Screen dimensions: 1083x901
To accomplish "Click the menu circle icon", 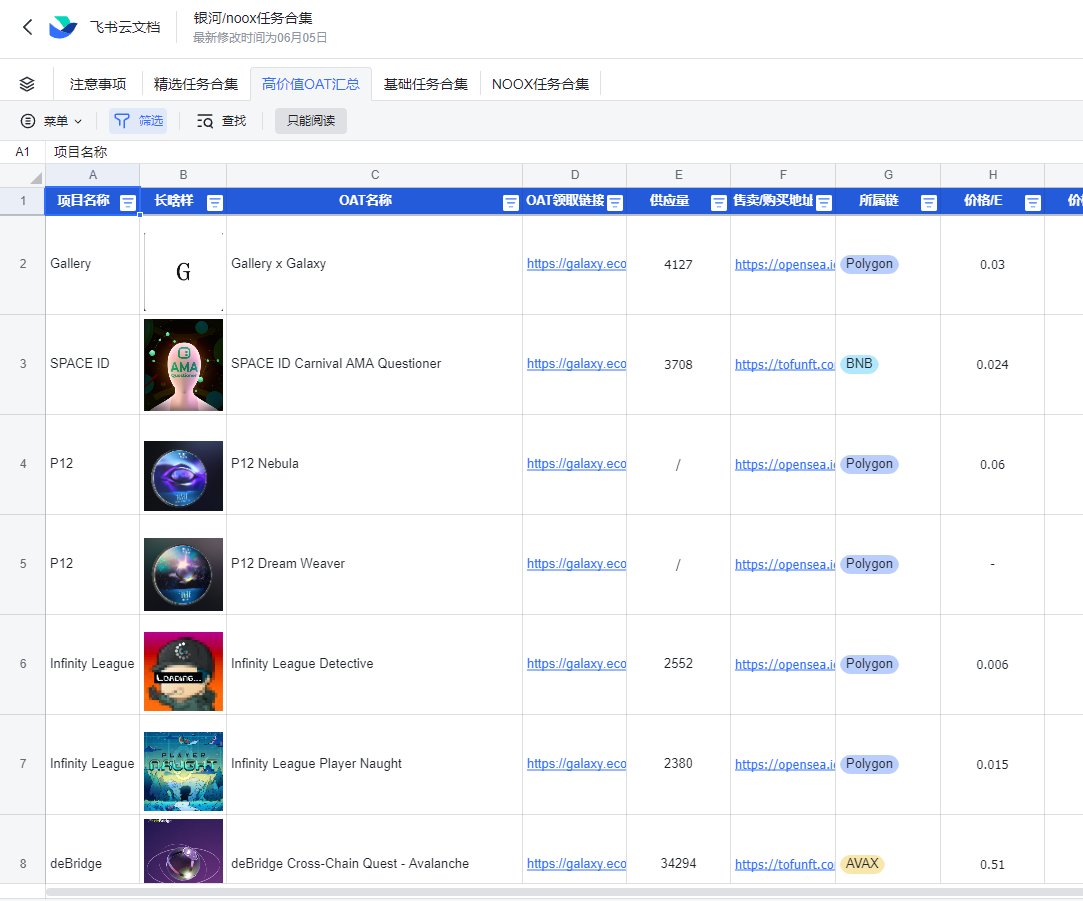I will pos(28,121).
